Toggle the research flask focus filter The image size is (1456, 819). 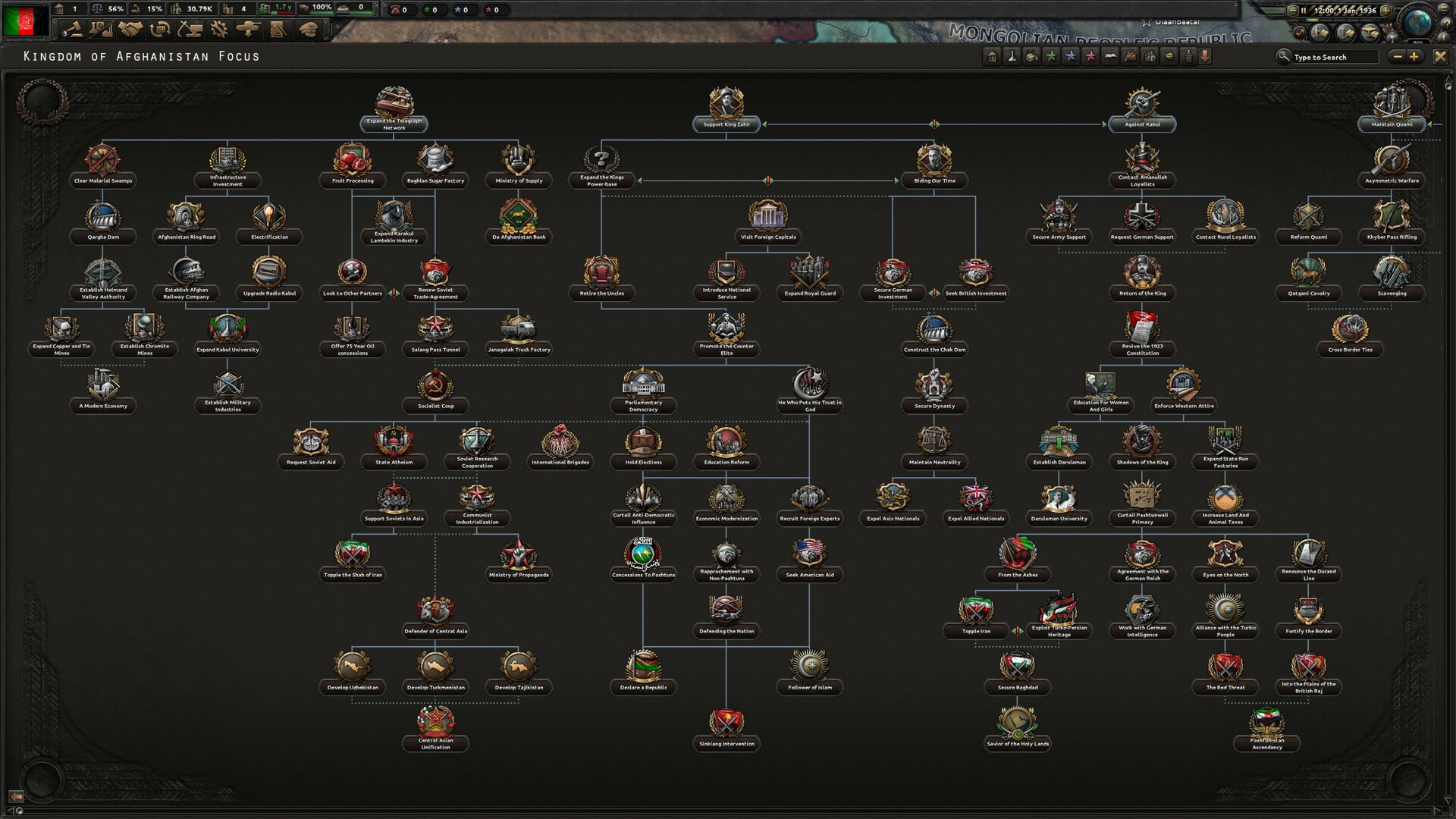(x=1013, y=56)
